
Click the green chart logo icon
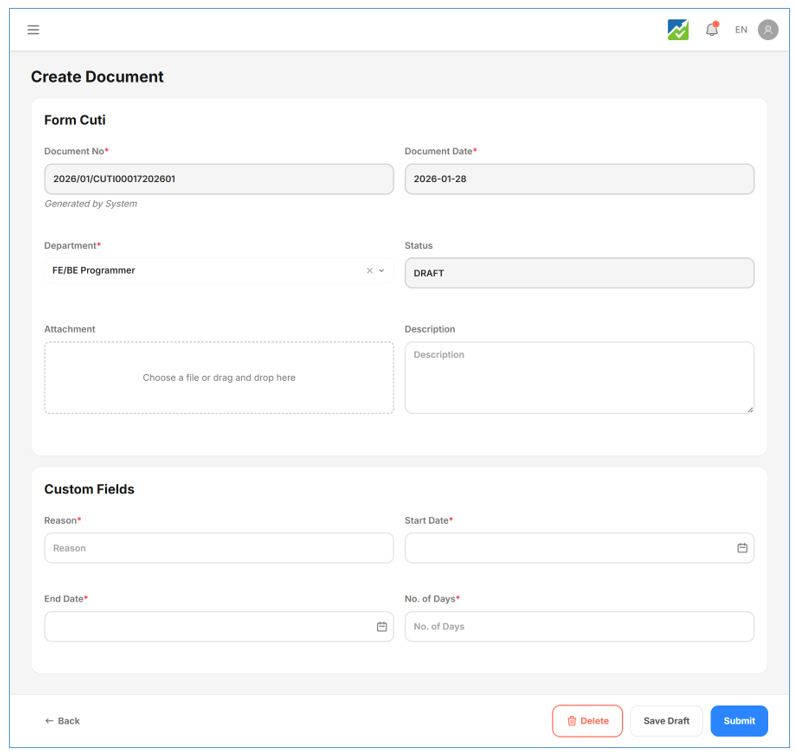678,30
